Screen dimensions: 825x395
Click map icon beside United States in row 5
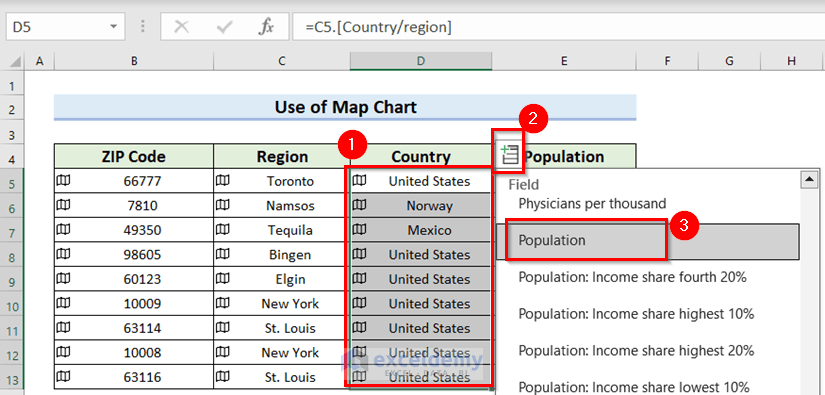pos(359,181)
